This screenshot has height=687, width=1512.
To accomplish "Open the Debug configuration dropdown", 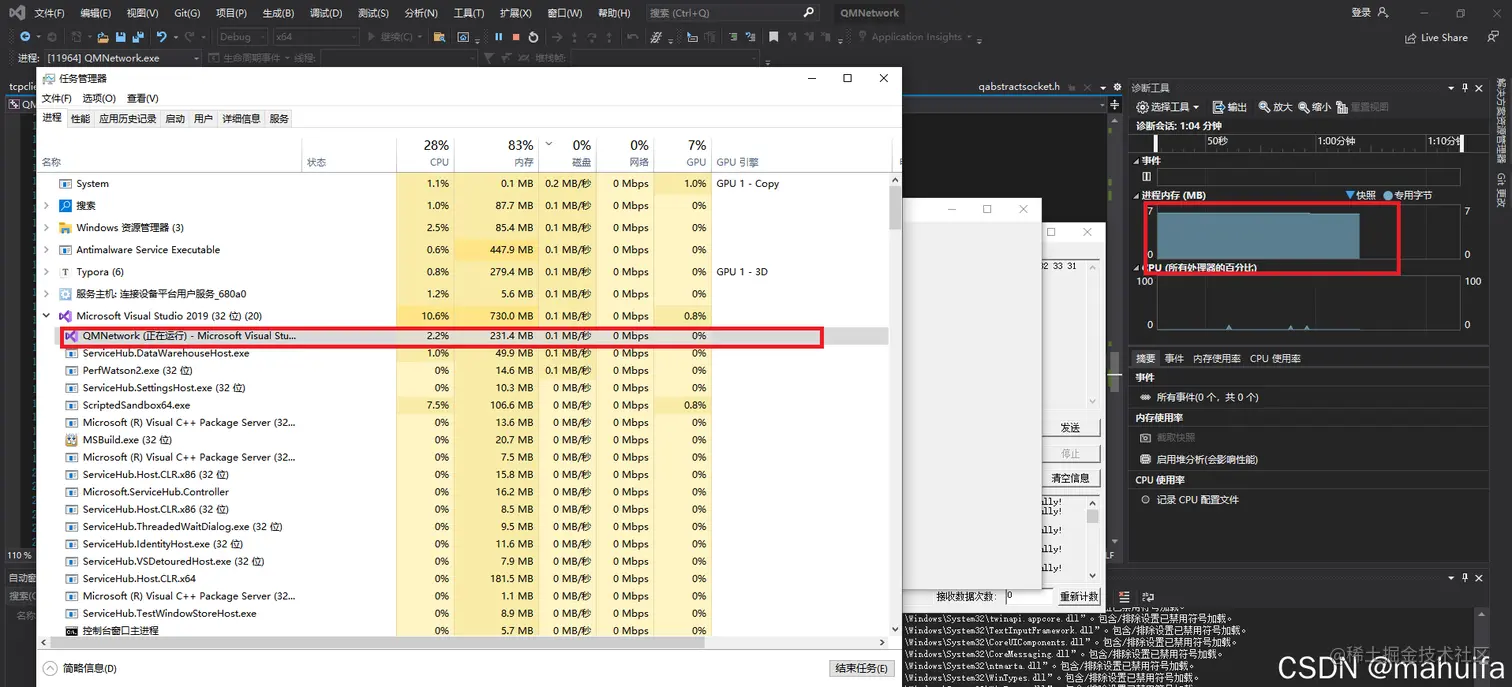I will click(241, 37).
